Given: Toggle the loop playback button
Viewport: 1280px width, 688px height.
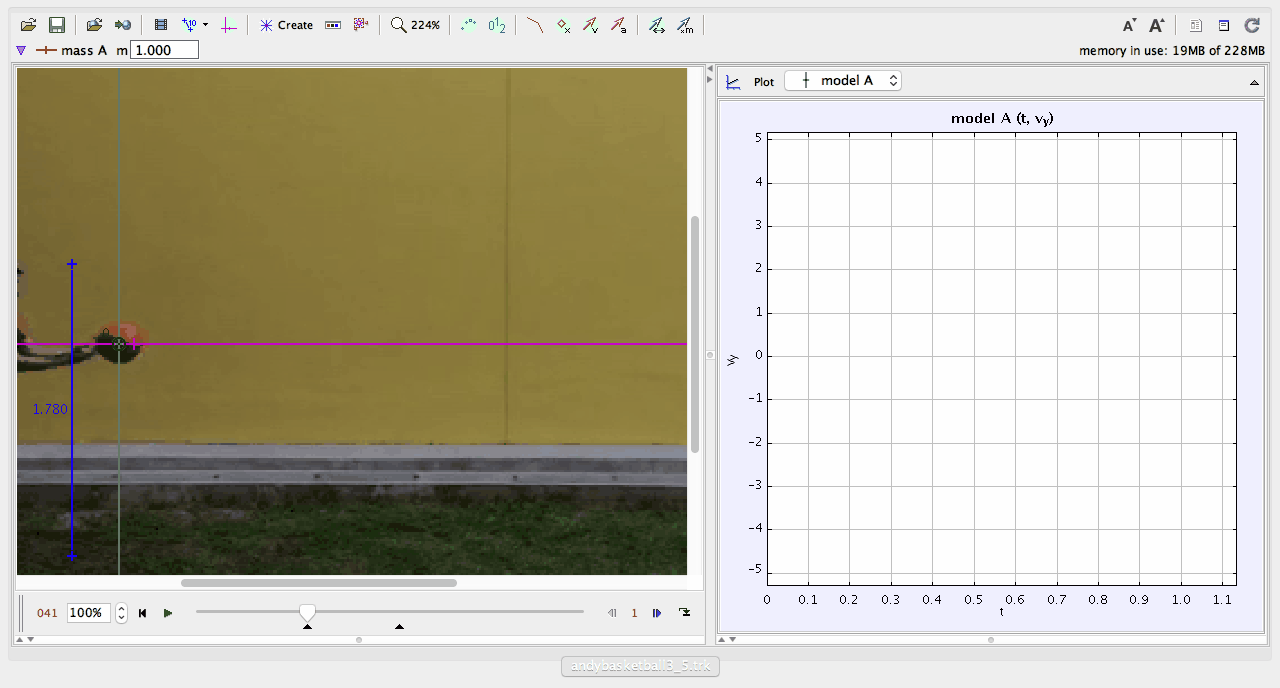Looking at the screenshot, I should point(684,613).
